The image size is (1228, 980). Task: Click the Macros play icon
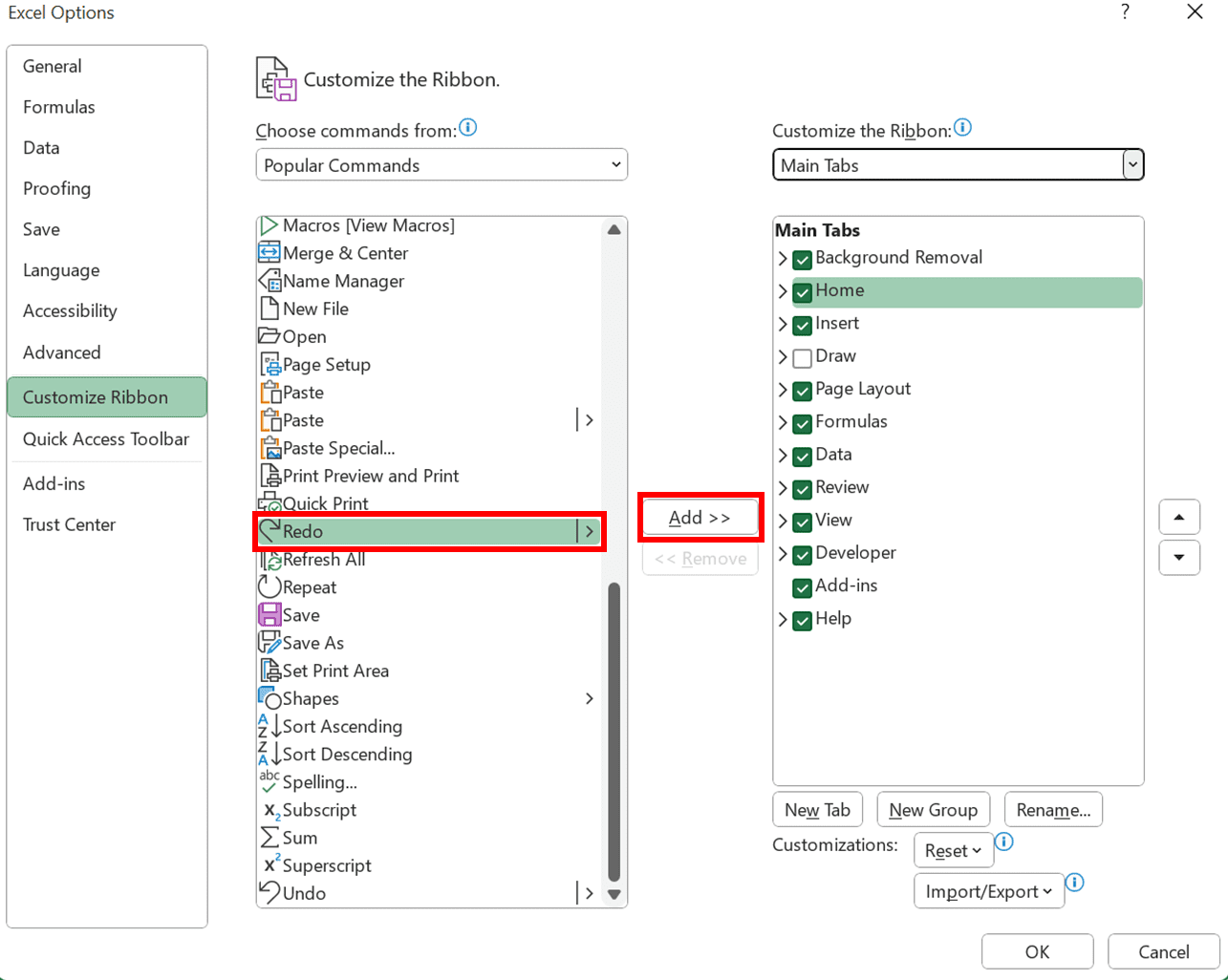pos(269,226)
